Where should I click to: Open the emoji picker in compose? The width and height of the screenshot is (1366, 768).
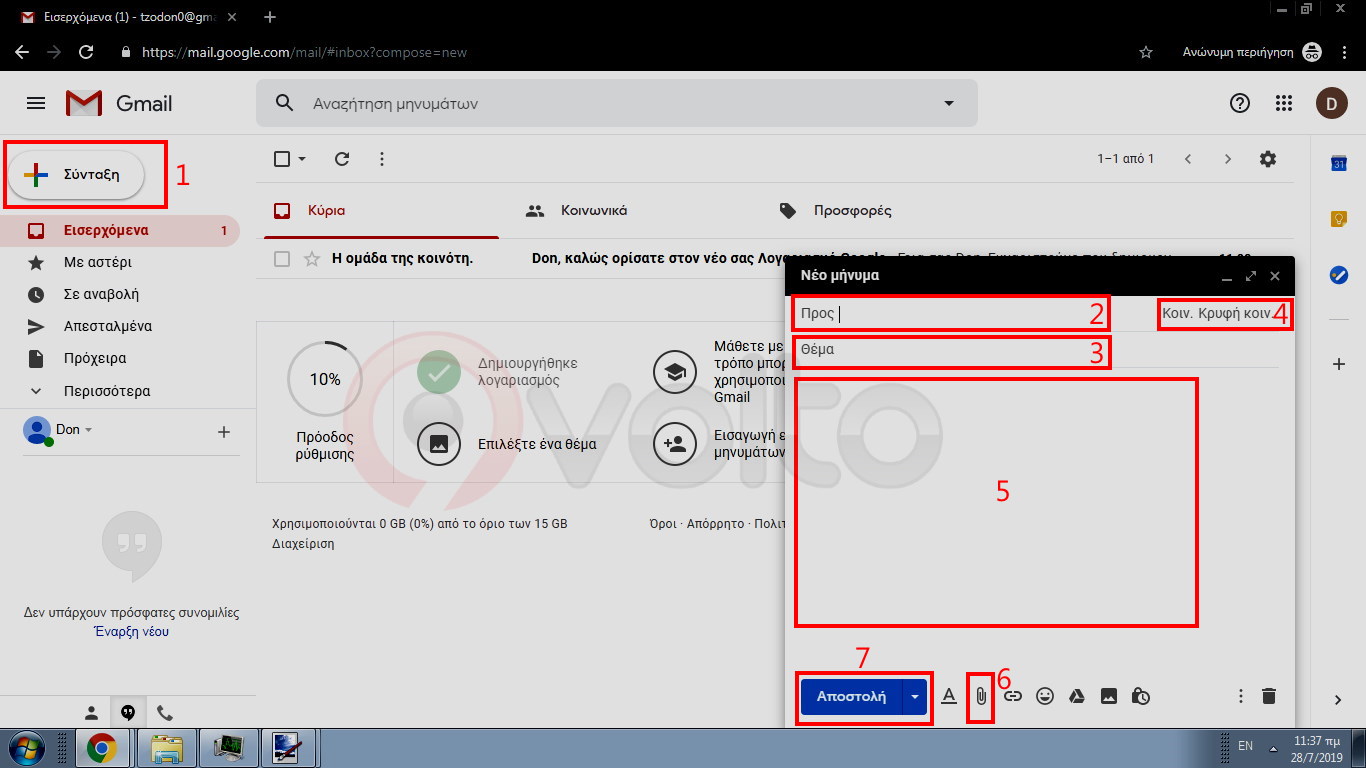(1045, 696)
